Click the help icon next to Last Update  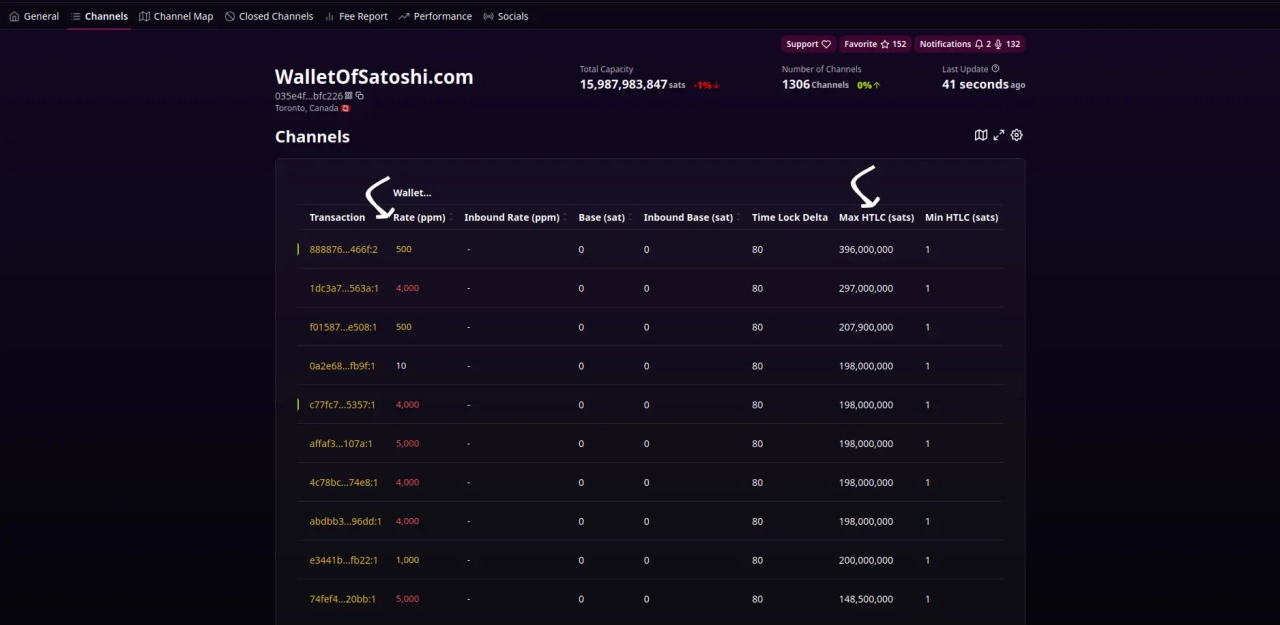coord(995,69)
